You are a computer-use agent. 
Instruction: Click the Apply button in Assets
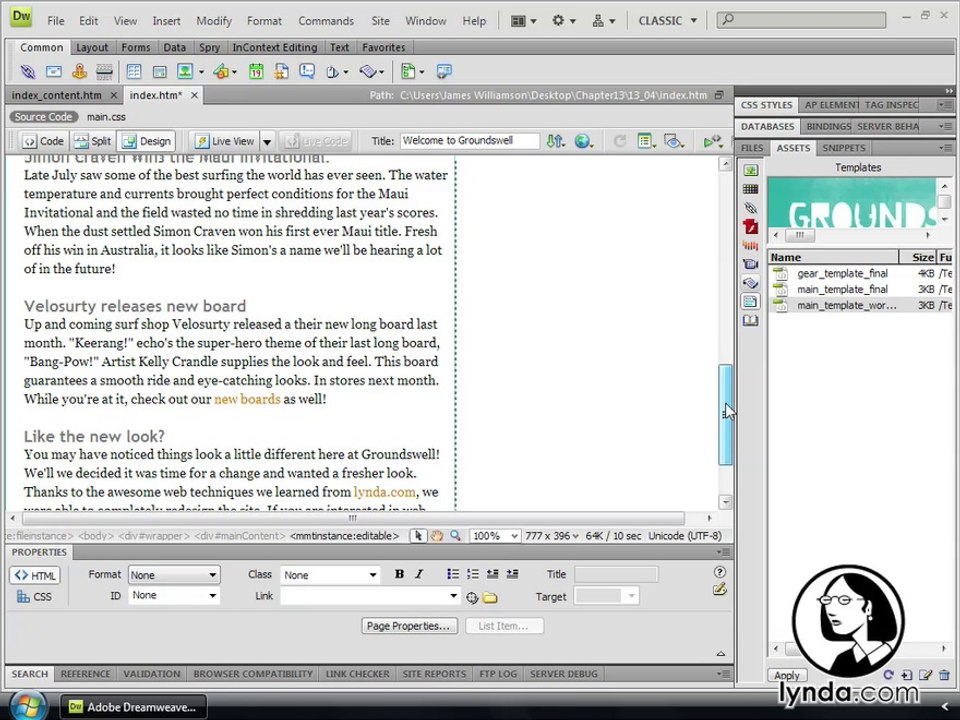coord(787,675)
